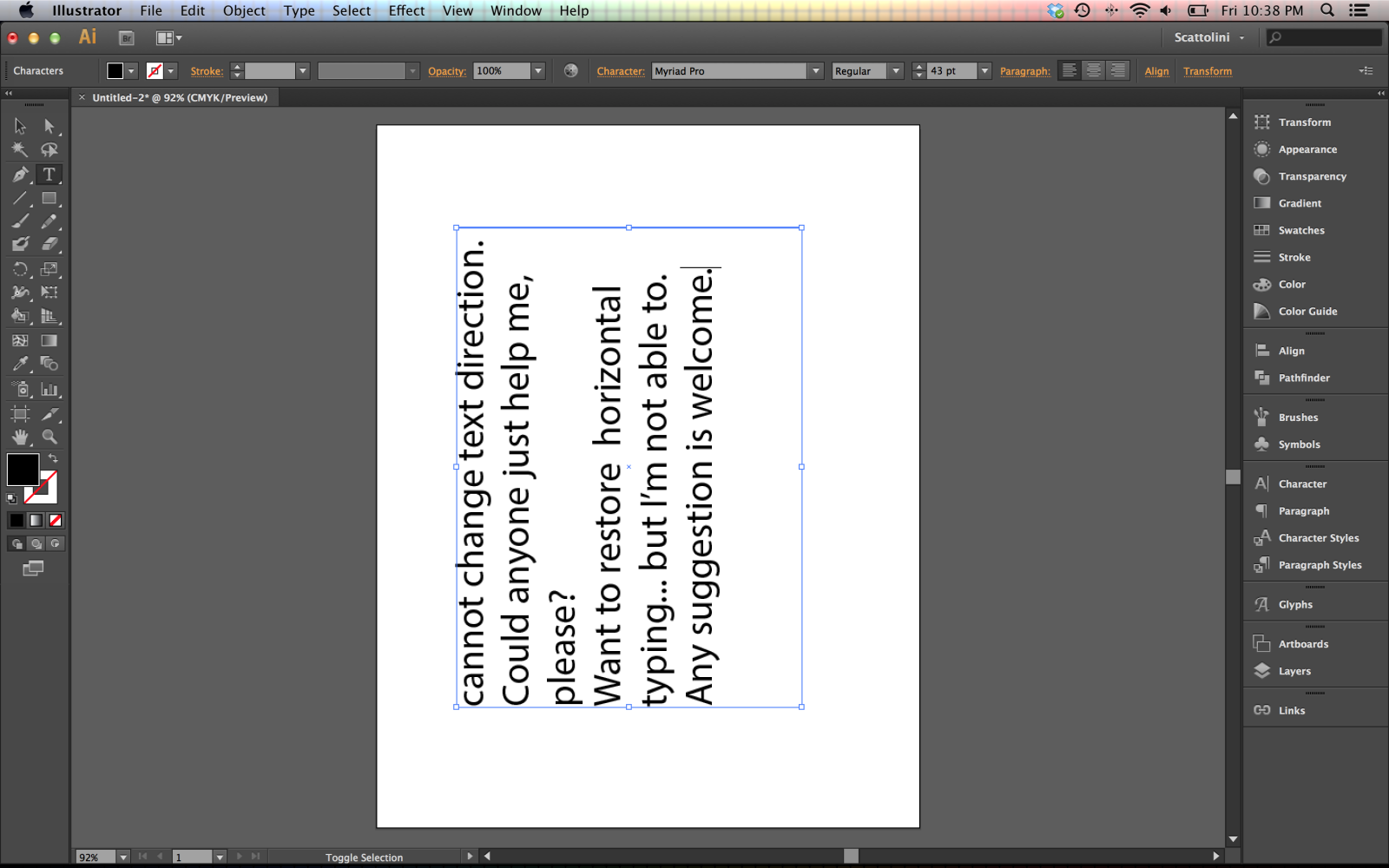
Task: Open the 92% zoom level dropdown
Action: coord(123,857)
